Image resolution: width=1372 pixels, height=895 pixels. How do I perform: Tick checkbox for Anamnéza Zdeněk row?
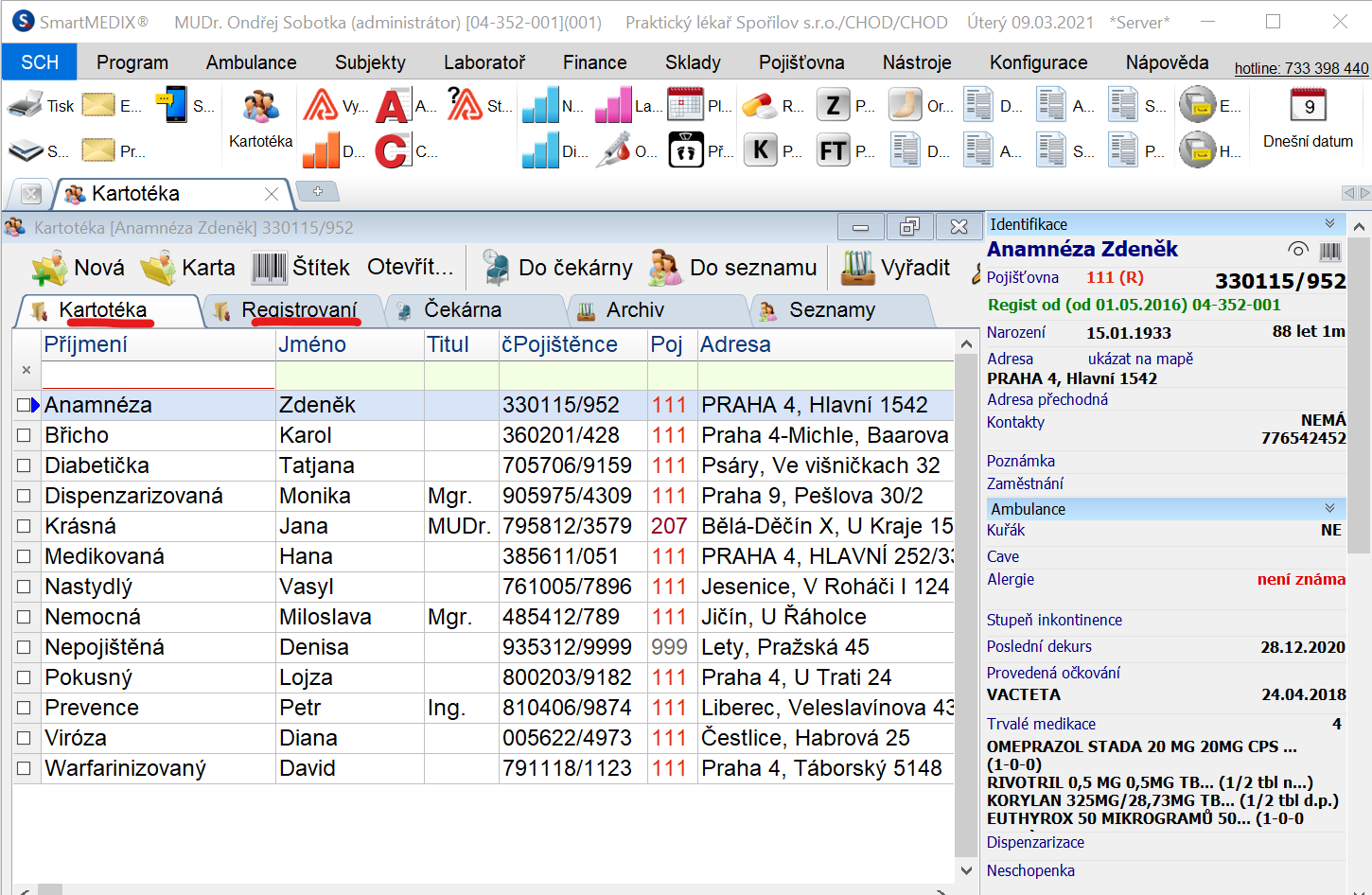[x=24, y=405]
